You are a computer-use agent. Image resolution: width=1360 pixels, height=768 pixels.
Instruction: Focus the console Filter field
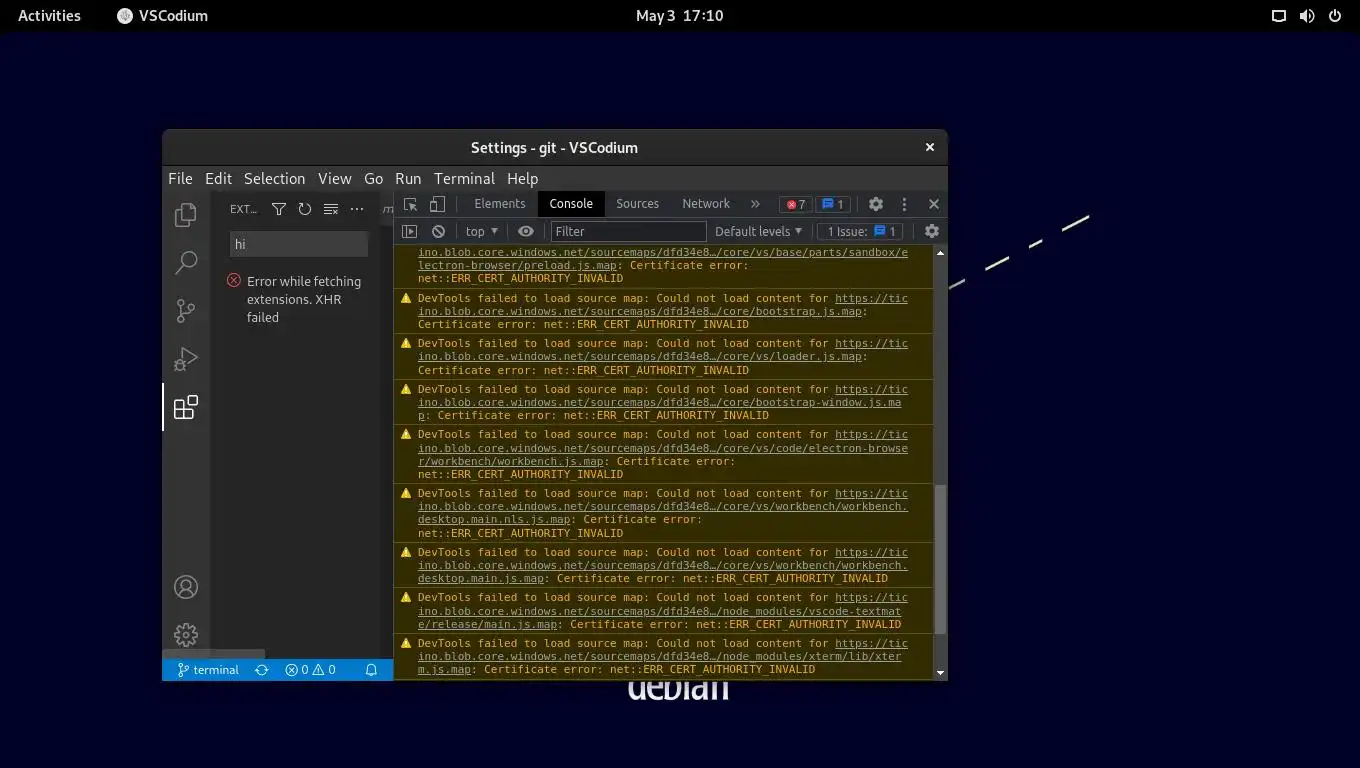[628, 231]
